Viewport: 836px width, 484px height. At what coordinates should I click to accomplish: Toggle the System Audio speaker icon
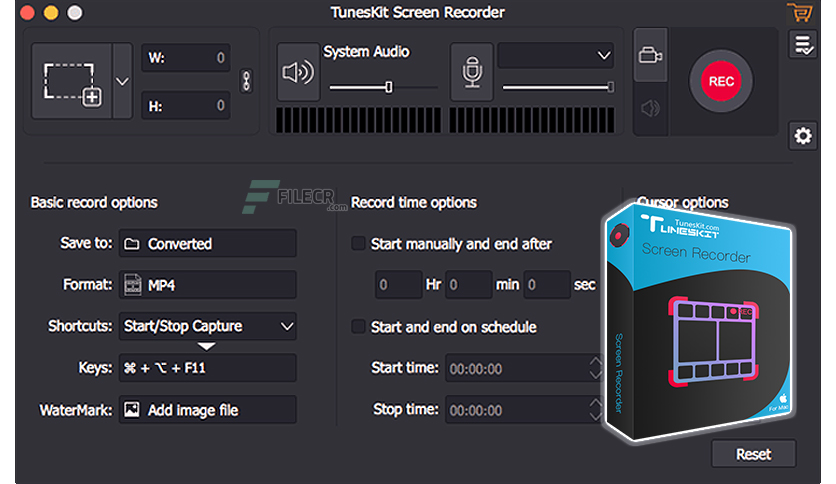[x=298, y=72]
